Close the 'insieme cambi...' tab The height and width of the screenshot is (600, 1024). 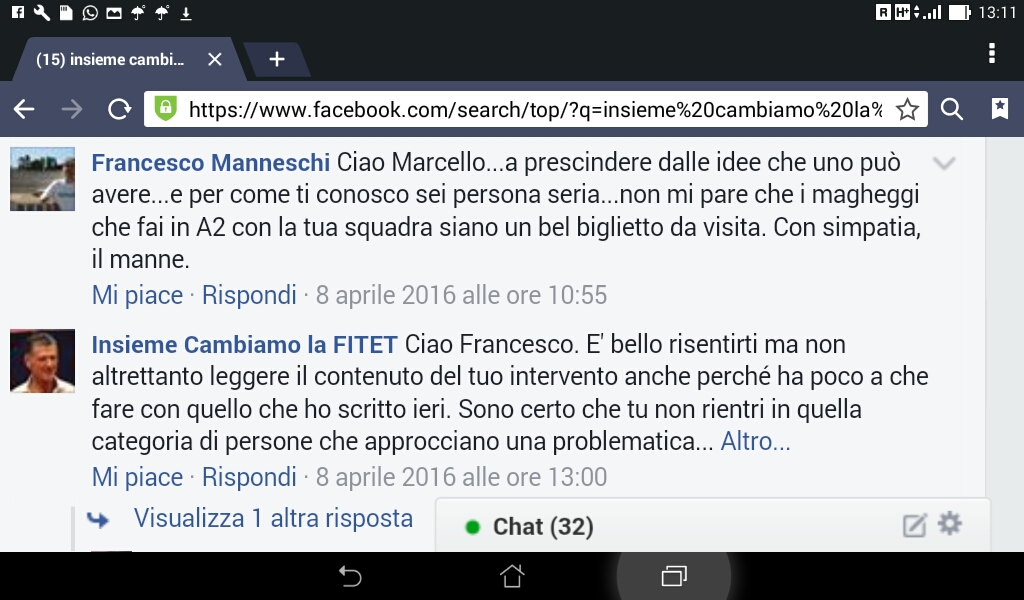(x=215, y=59)
